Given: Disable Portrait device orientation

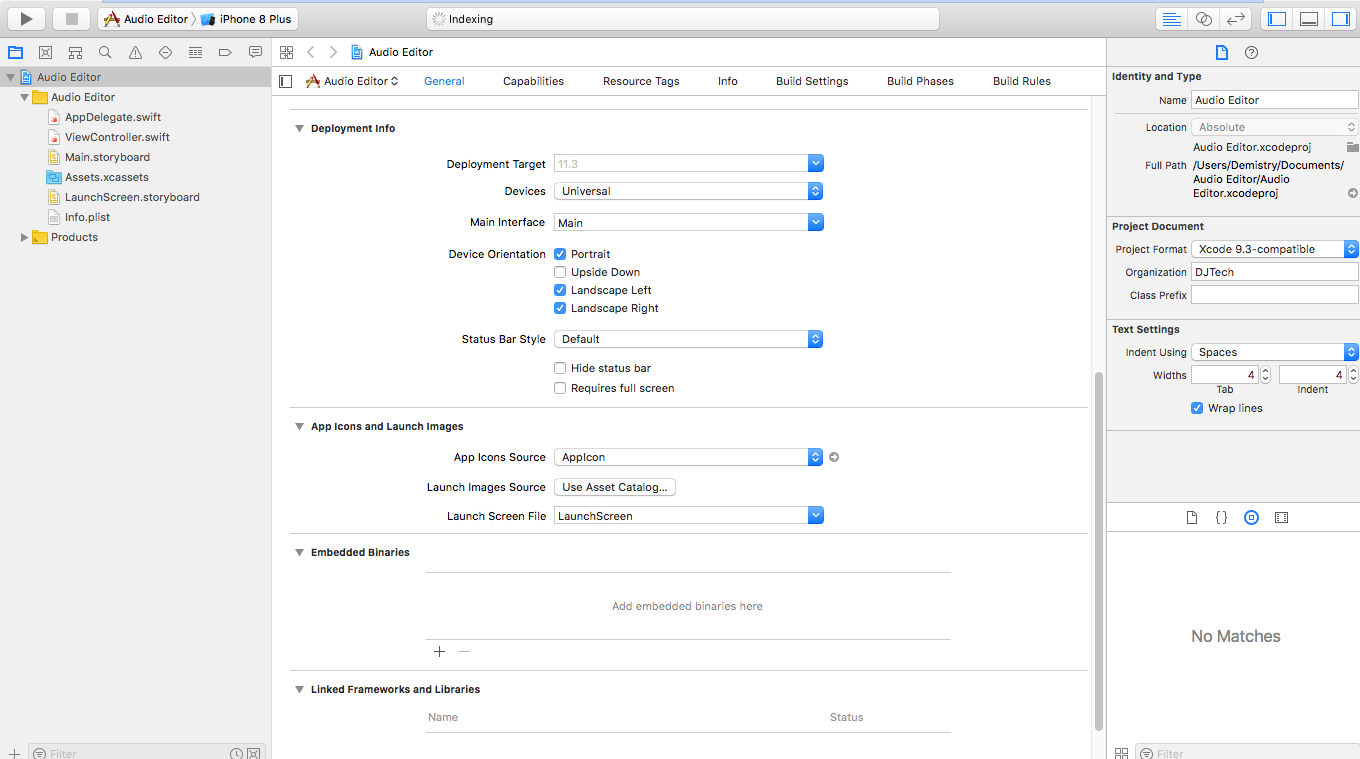Looking at the screenshot, I should (560, 253).
